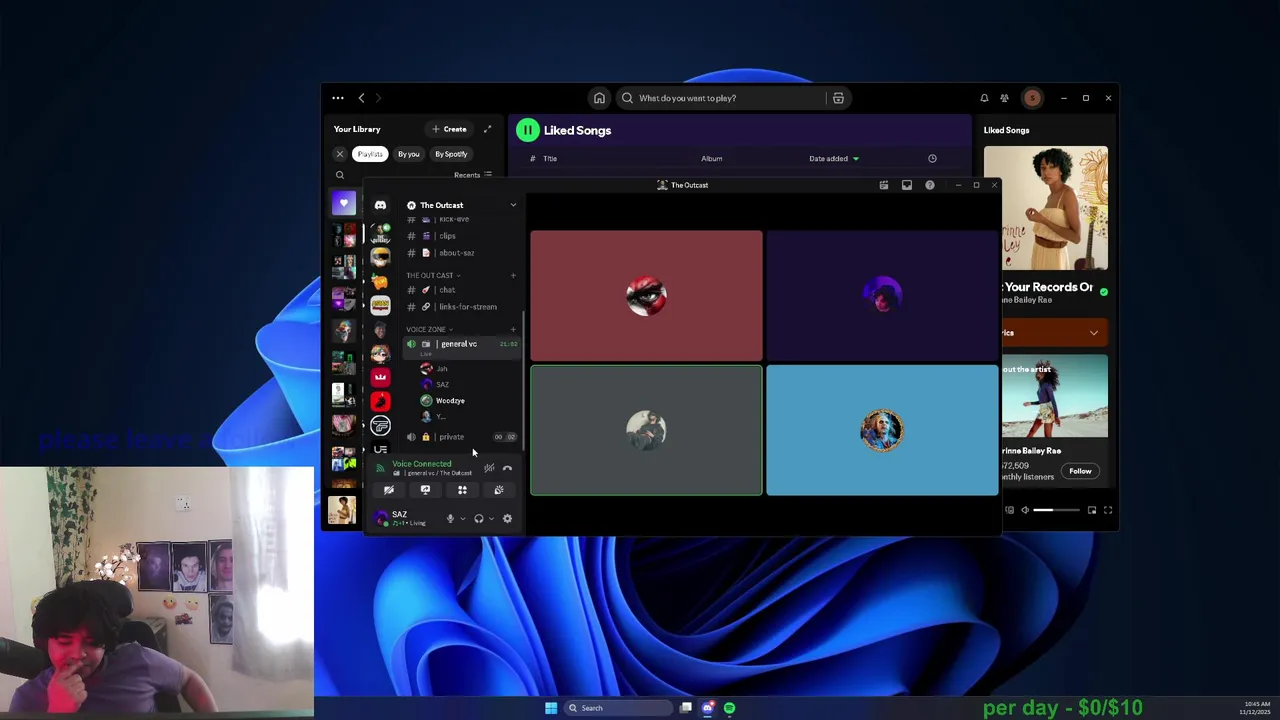Create channel in VOICE ZONE category
1280x720 pixels.
(x=513, y=329)
